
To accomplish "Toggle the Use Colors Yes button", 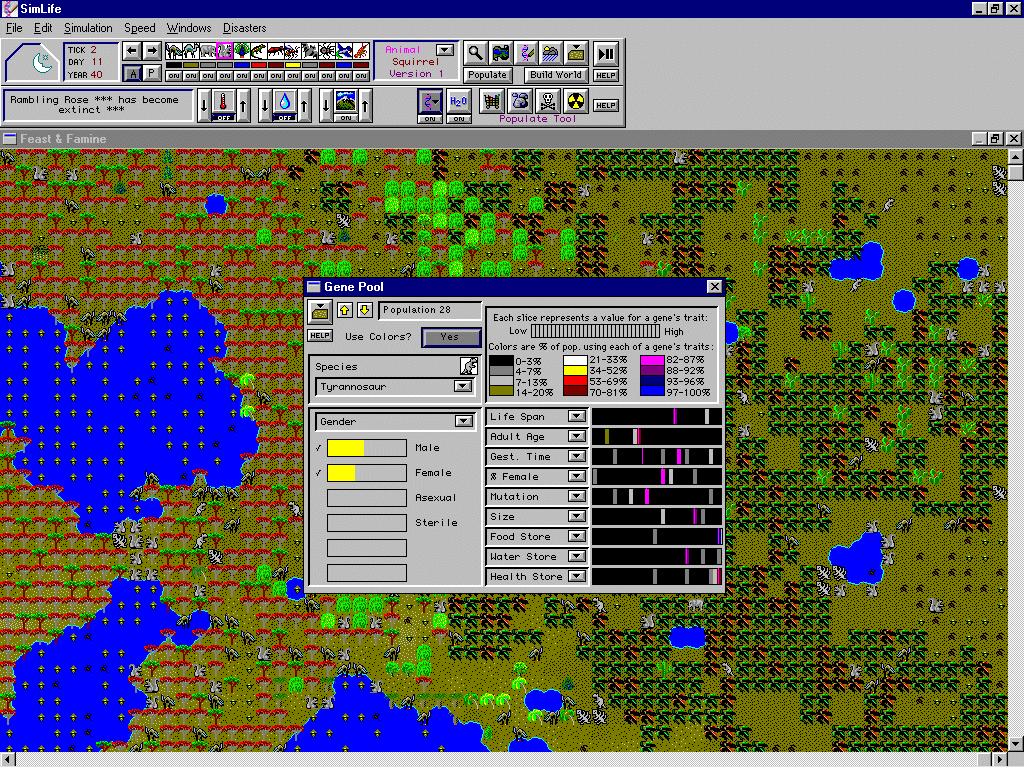I will 451,337.
